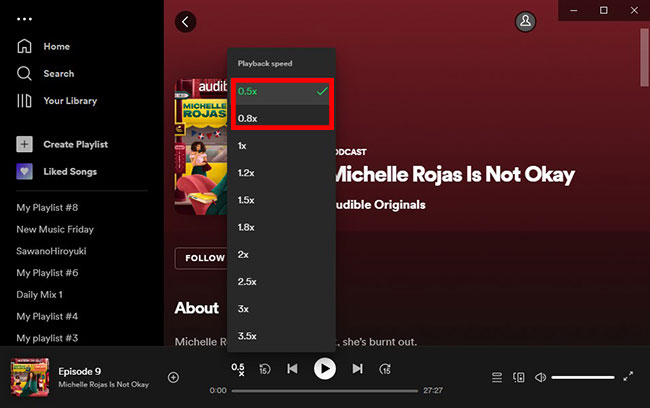Select 2.5x playback speed
This screenshot has width=650, height=408.
[281, 282]
